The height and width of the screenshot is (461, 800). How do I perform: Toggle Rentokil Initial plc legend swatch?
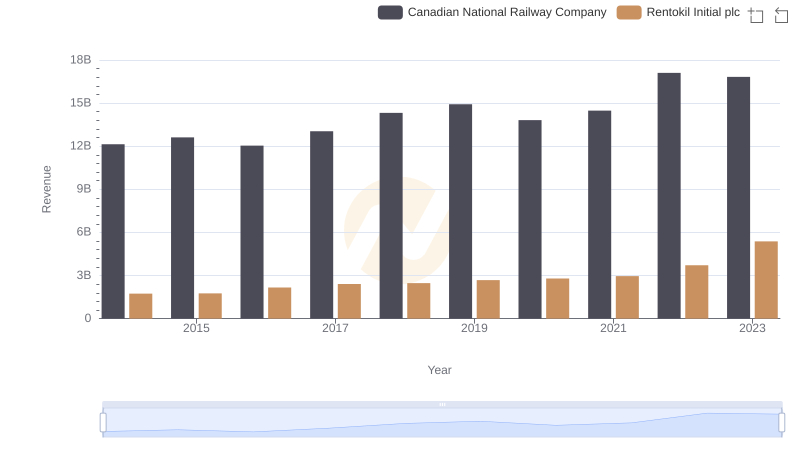629,12
